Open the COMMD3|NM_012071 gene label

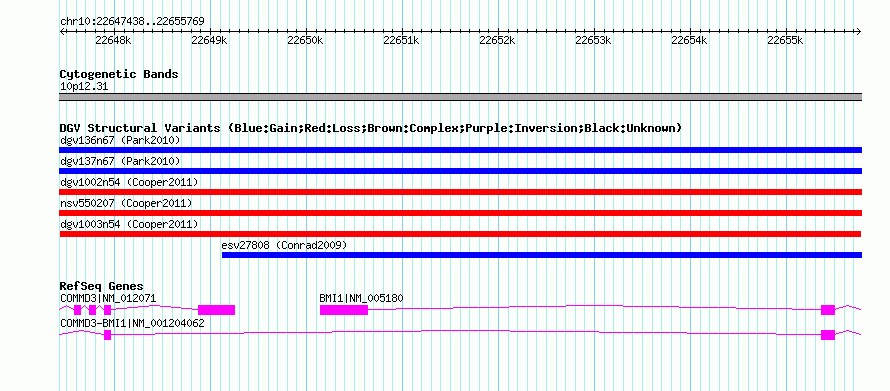(x=108, y=298)
